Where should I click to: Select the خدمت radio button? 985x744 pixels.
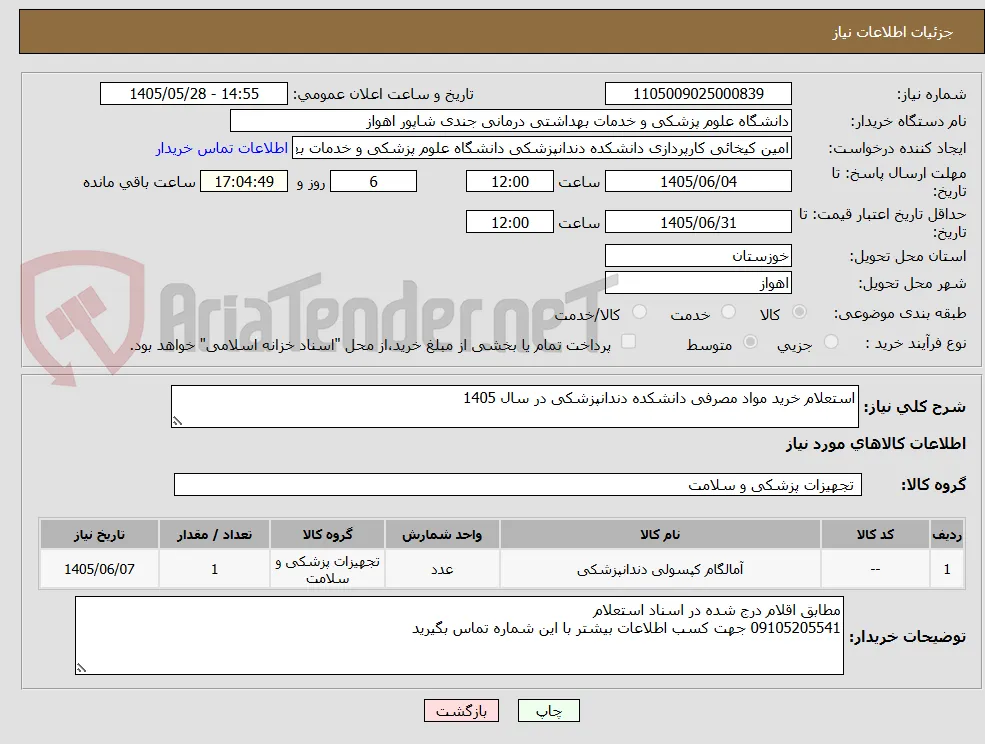[729, 312]
